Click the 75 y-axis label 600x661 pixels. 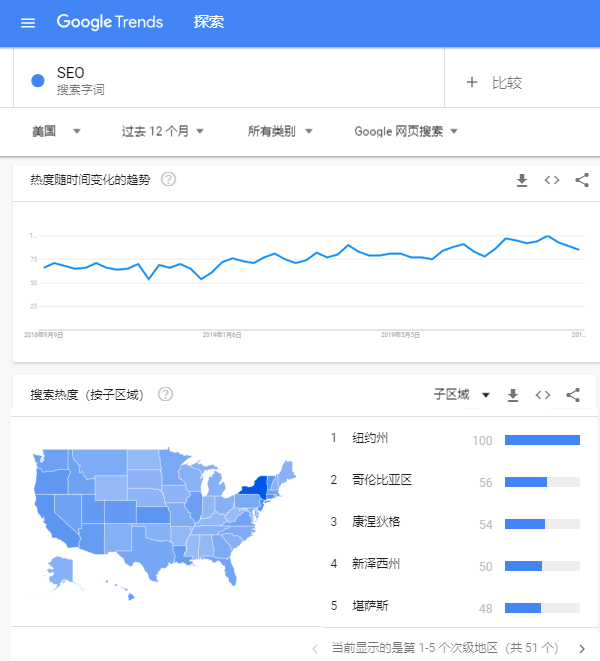(34, 259)
